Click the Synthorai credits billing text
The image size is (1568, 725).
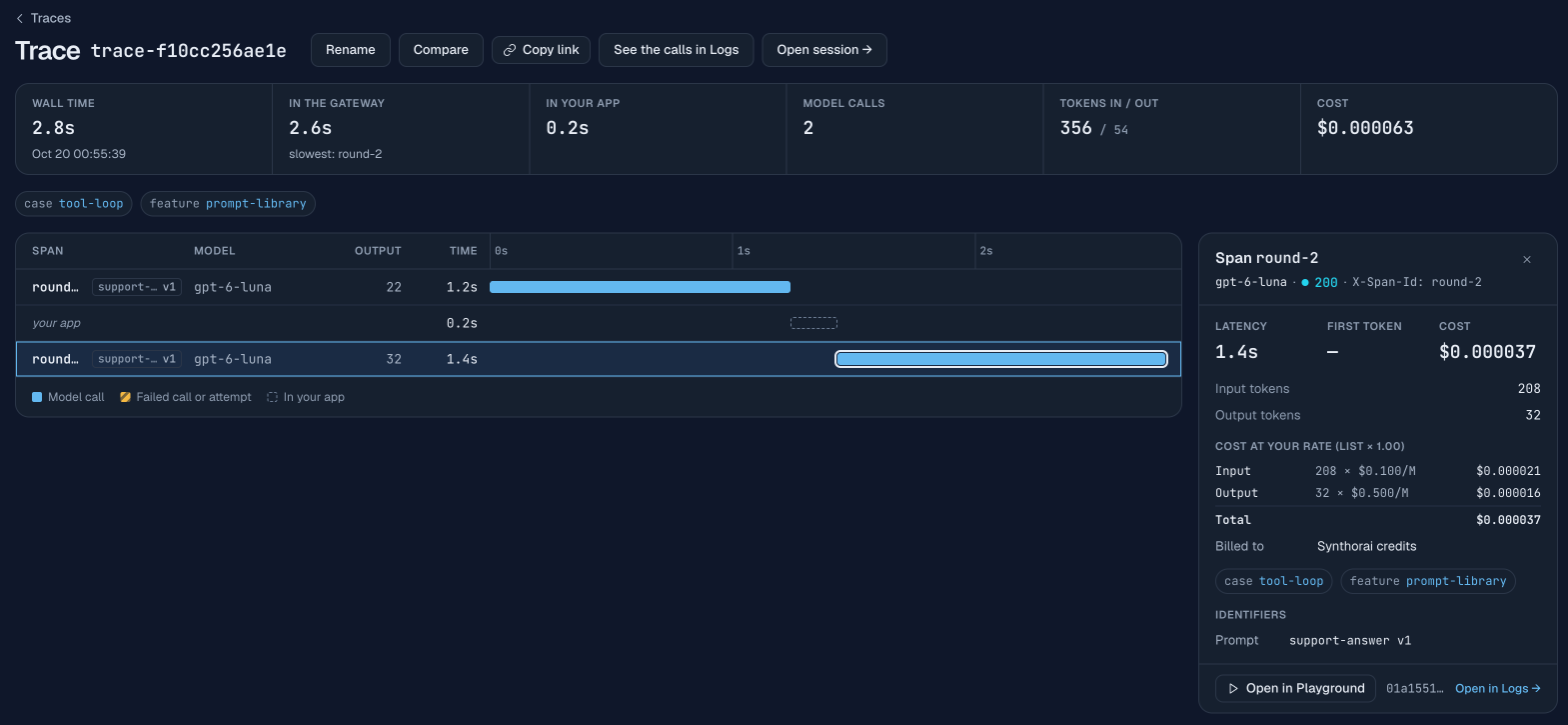1366,546
